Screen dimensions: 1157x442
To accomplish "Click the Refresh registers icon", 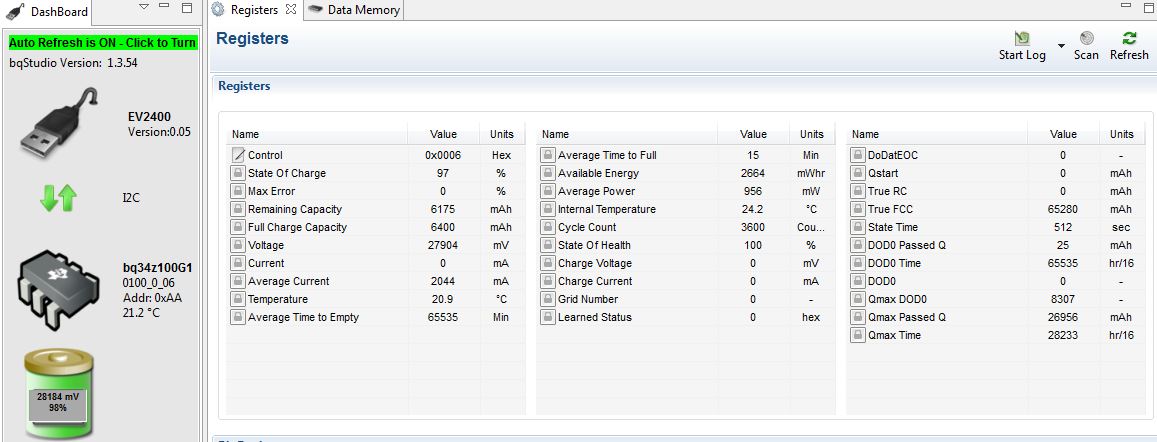I will [1129, 38].
